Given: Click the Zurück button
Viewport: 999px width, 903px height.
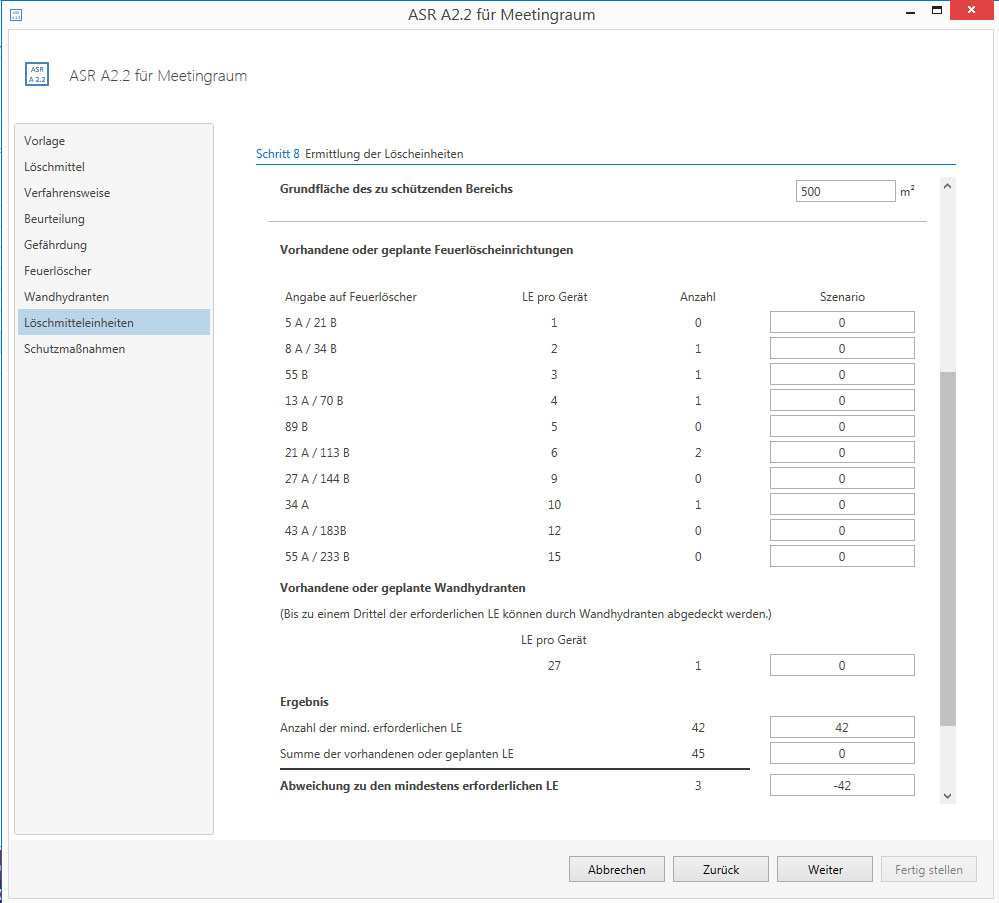Looking at the screenshot, I should (720, 870).
